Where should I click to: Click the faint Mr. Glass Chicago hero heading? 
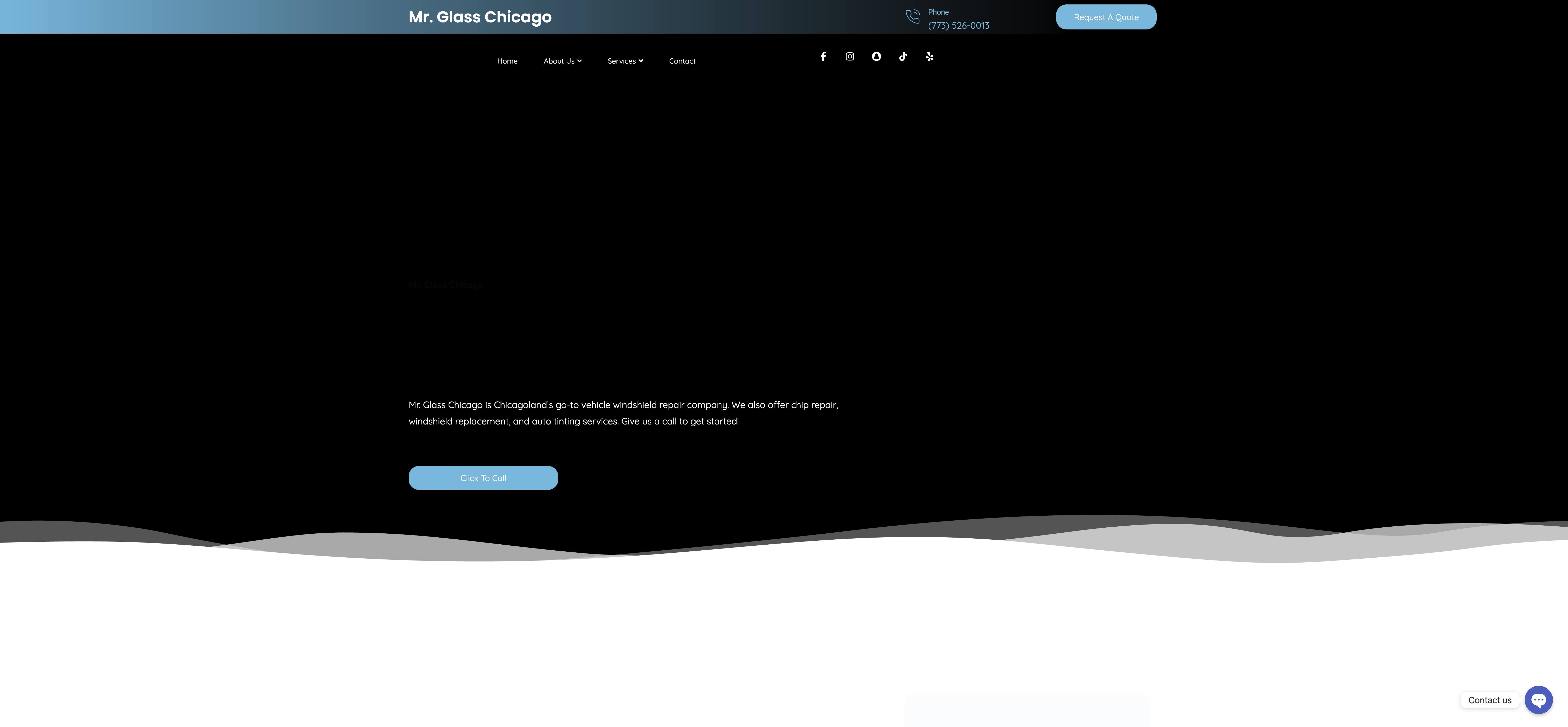click(446, 285)
